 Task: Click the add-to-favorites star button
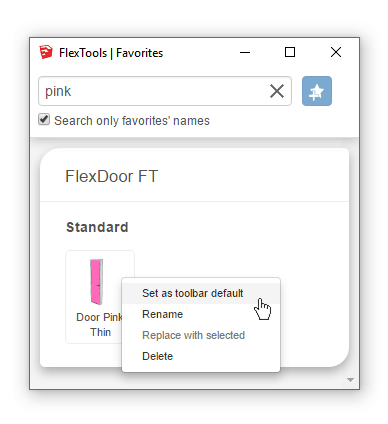tap(317, 91)
